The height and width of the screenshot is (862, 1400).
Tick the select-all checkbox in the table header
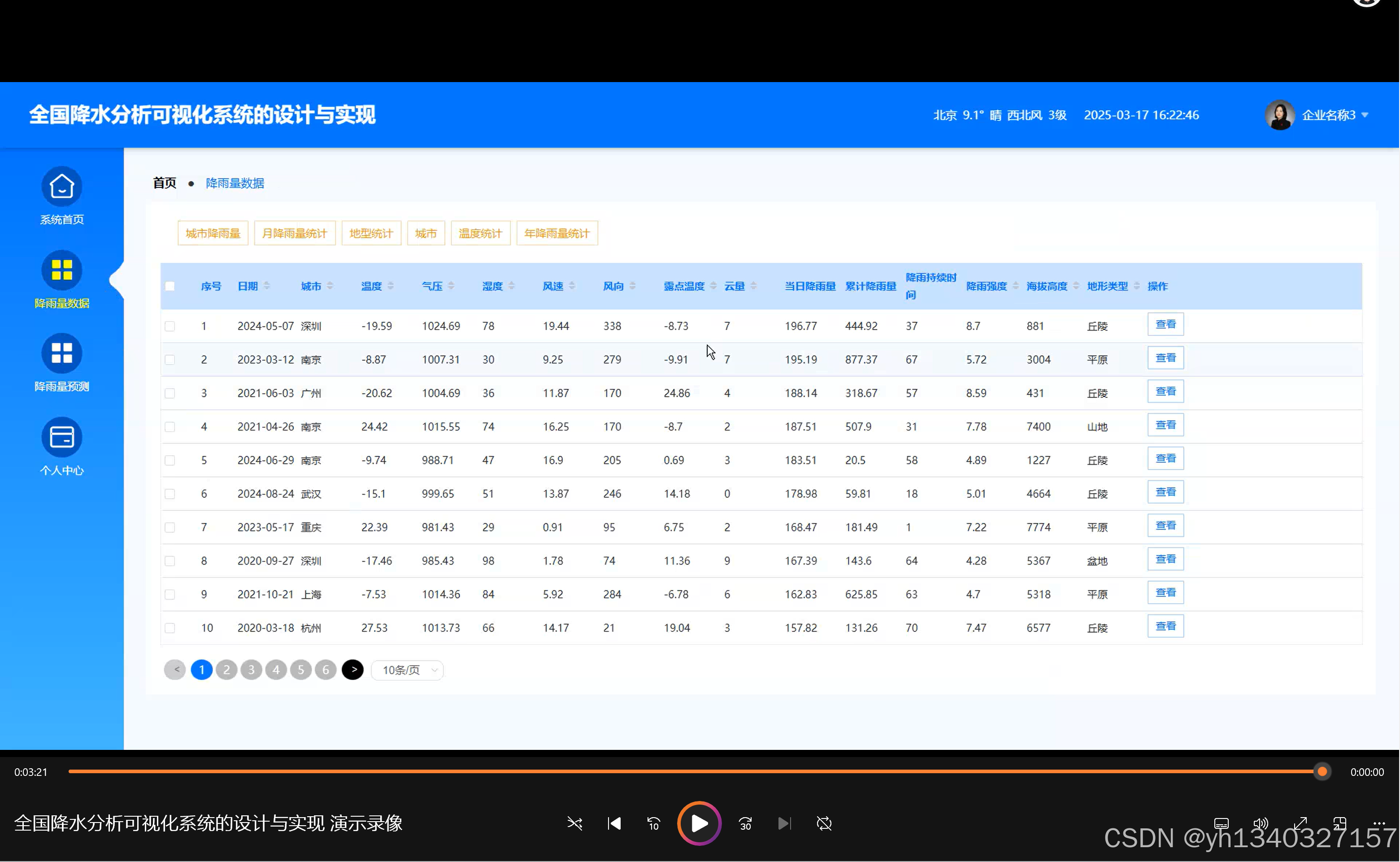tap(170, 286)
